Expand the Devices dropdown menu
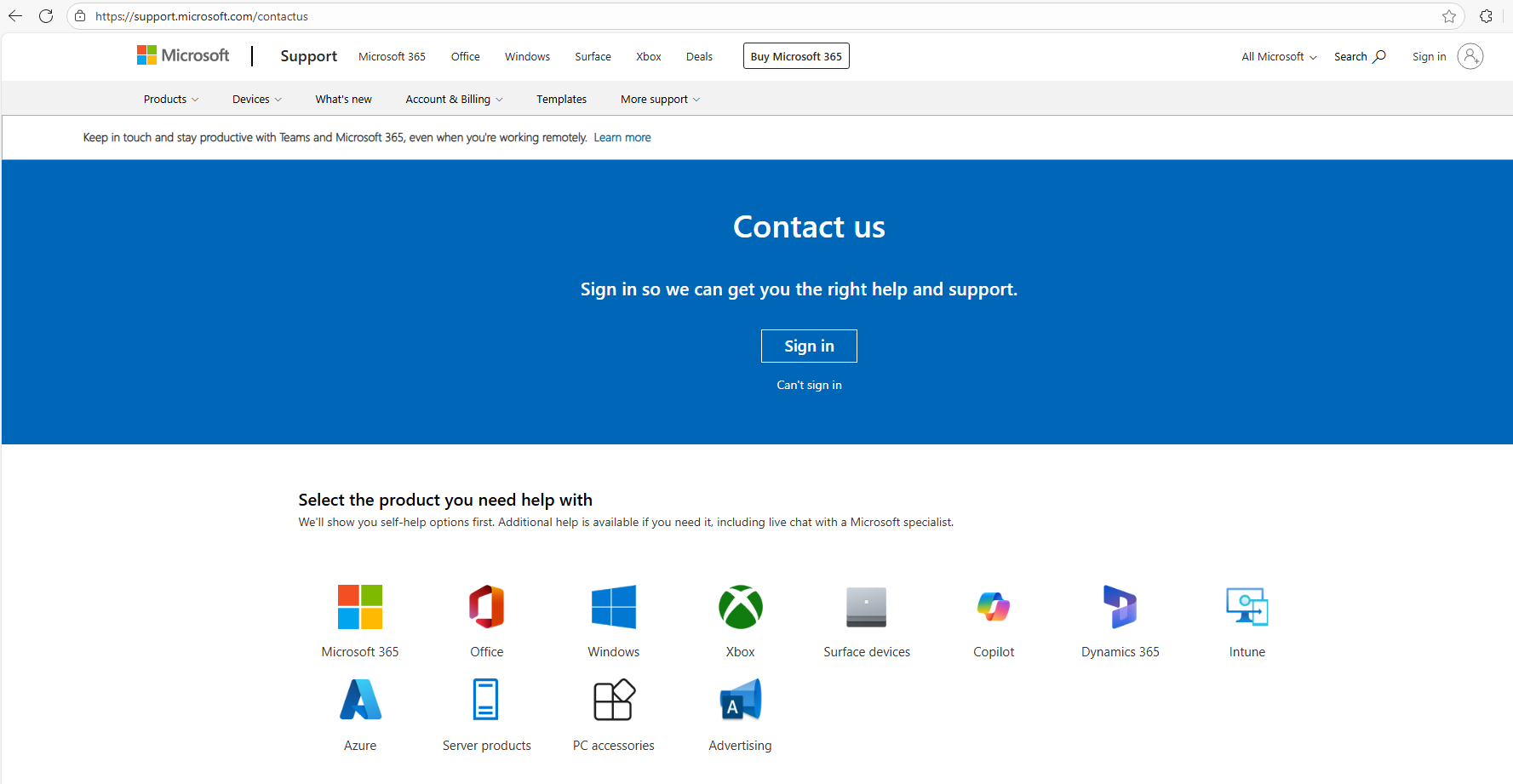 (x=257, y=100)
